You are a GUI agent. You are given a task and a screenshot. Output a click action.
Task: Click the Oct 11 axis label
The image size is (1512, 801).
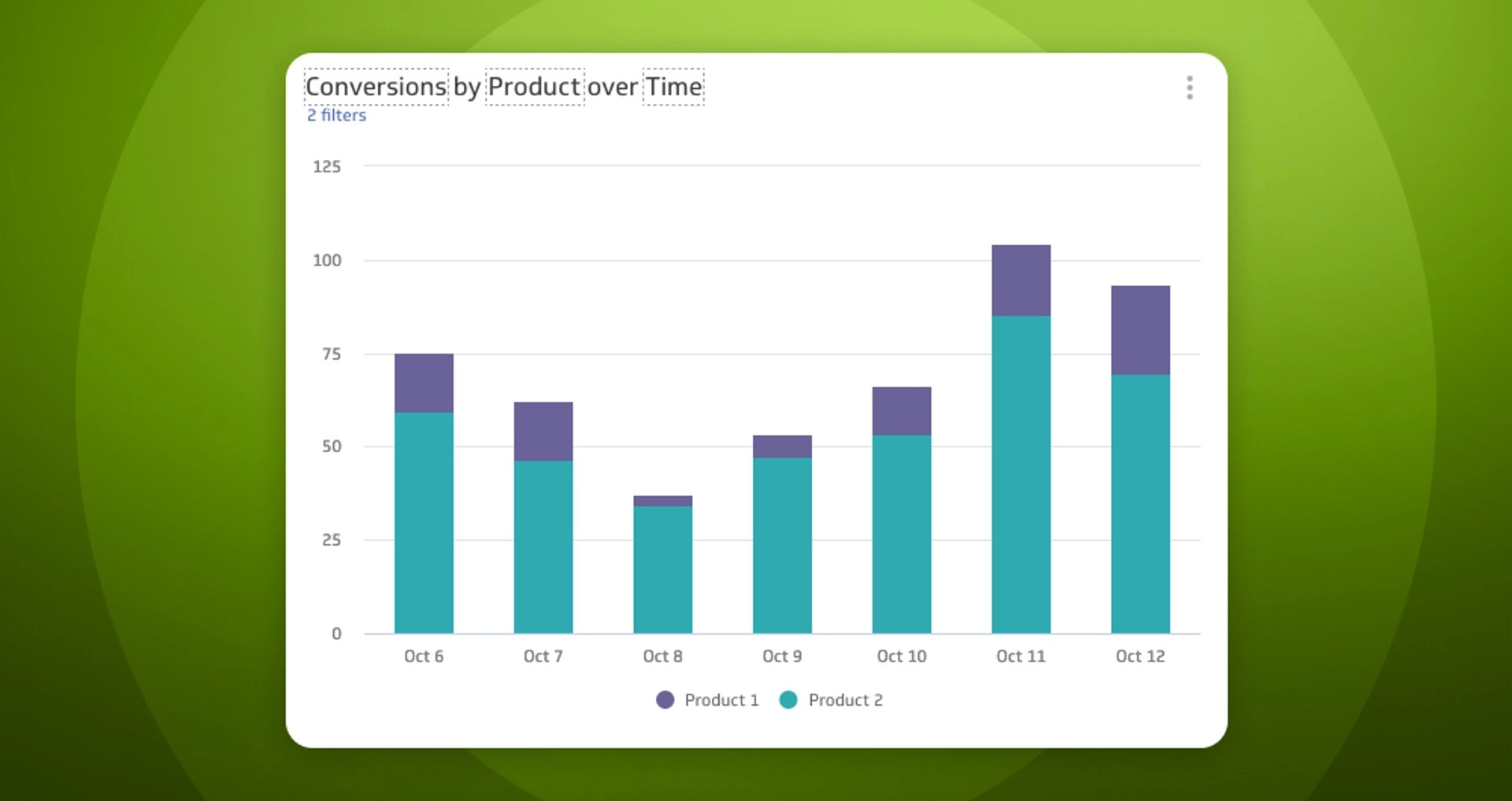coord(1021,656)
